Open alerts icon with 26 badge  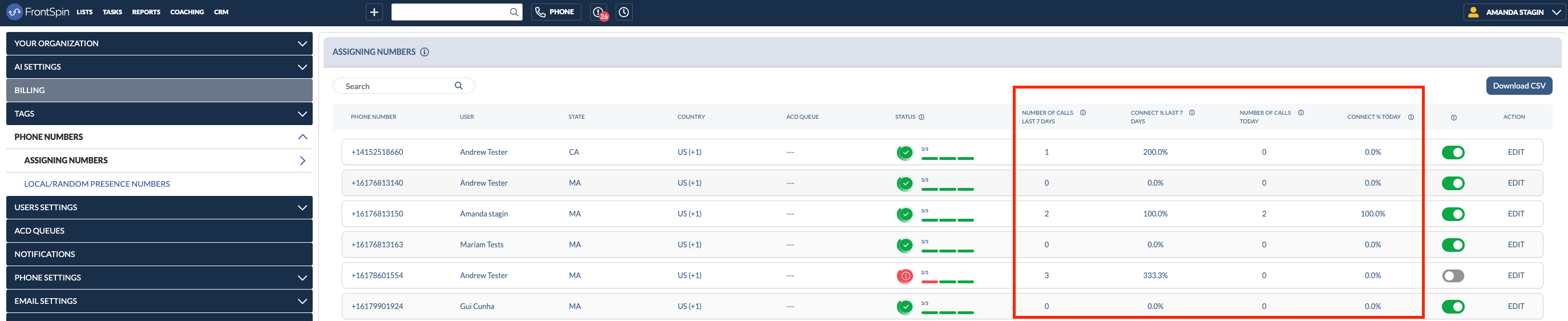[x=599, y=12]
